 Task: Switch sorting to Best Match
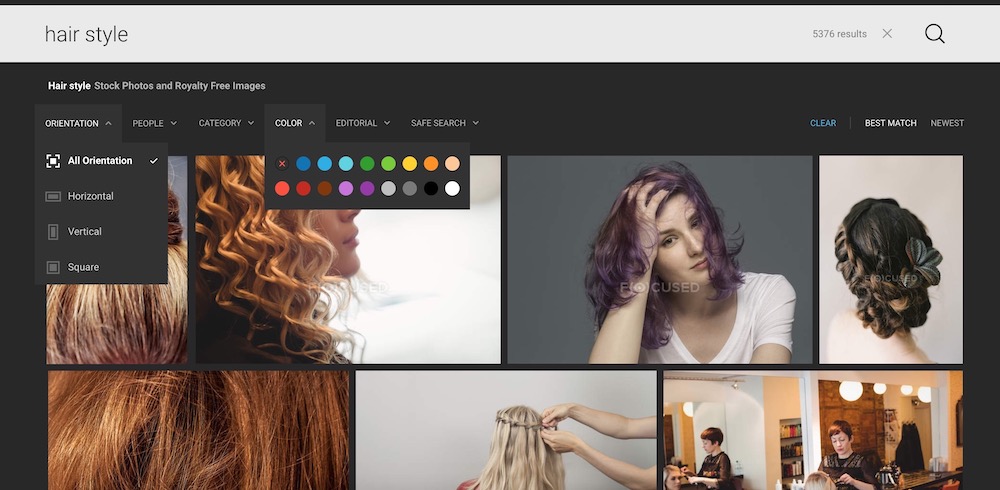pos(890,123)
